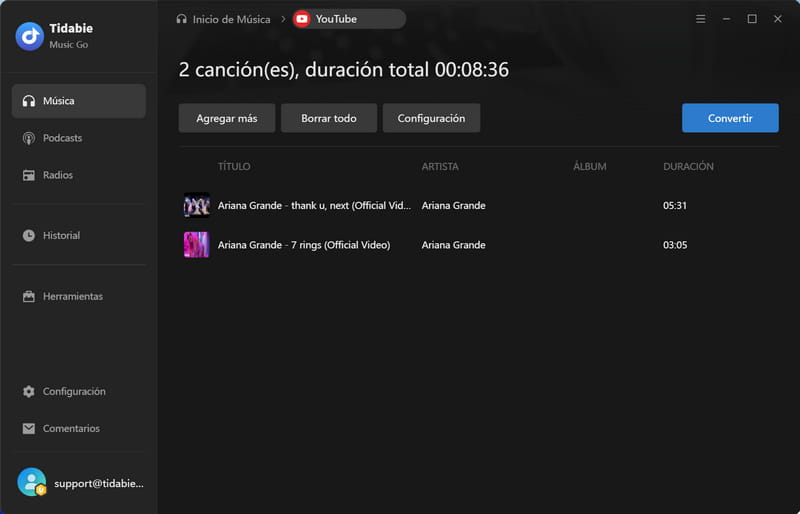Click artist Ariana Grande in 7 rings row
800x514 pixels.
(x=453, y=245)
